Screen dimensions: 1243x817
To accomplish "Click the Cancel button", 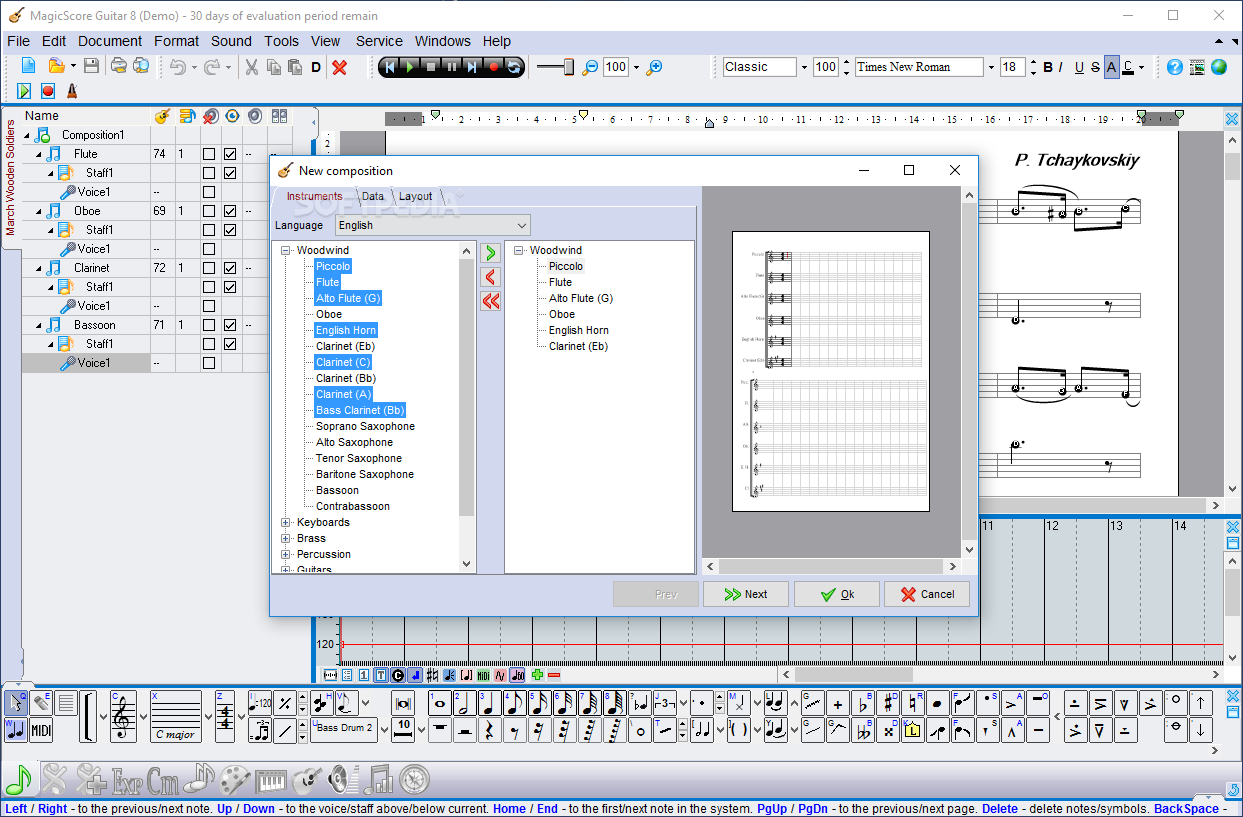I will 927,594.
